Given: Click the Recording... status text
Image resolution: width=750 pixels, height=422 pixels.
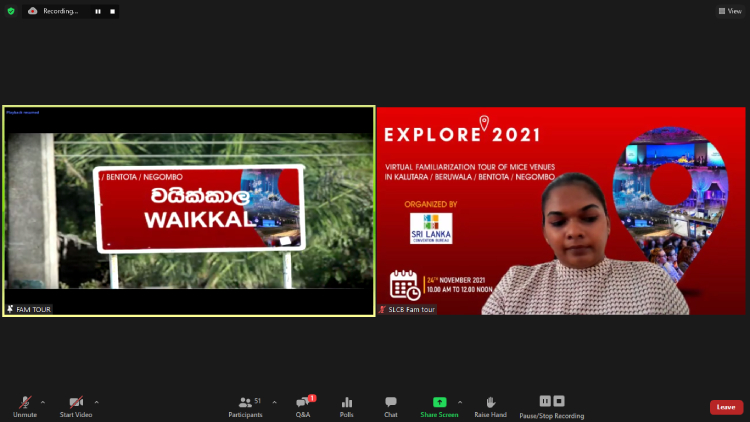Looking at the screenshot, I should coord(60,11).
